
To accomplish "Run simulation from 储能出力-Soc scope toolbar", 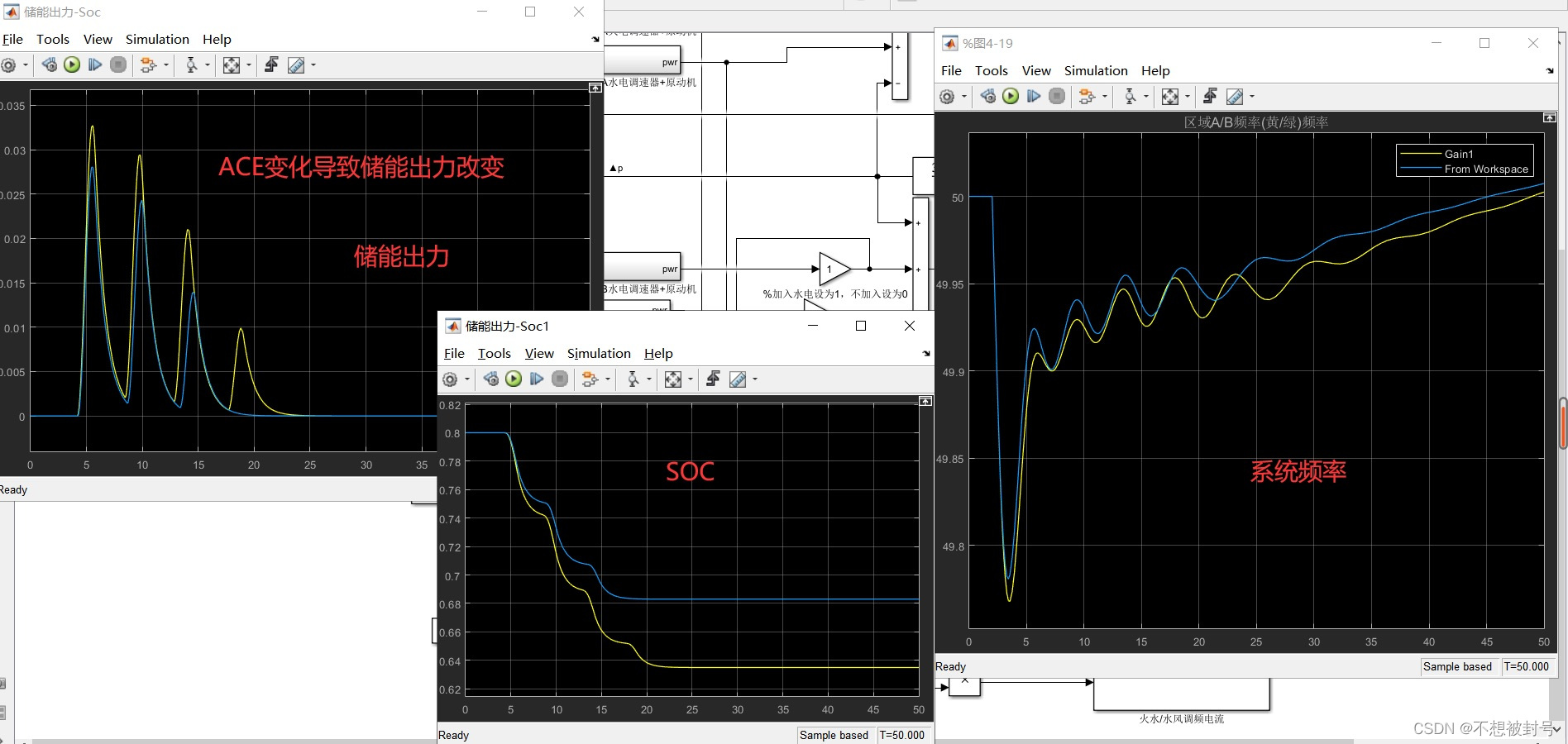I will [x=72, y=64].
